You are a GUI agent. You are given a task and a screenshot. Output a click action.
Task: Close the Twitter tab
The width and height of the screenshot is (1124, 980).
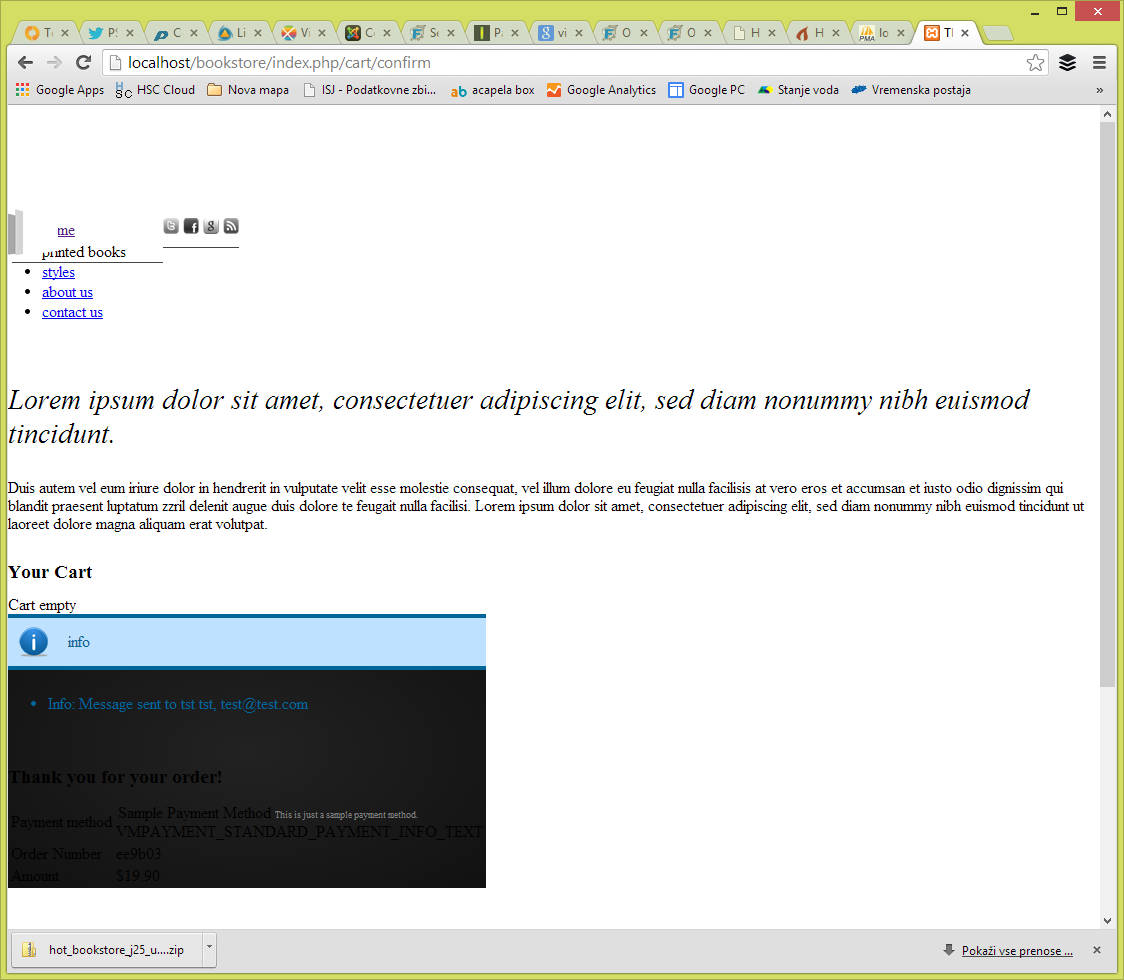[130, 33]
